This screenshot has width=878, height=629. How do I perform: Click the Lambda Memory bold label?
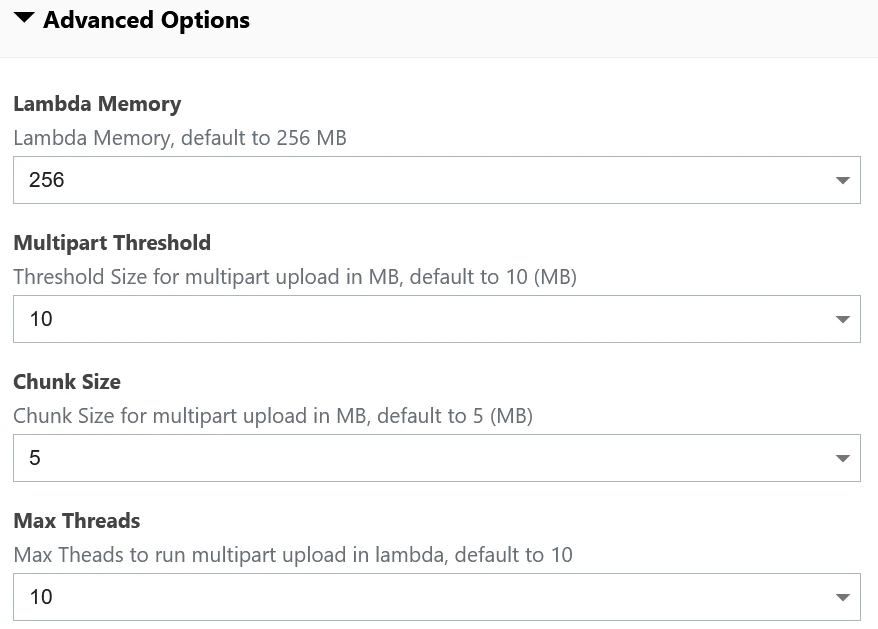97,104
